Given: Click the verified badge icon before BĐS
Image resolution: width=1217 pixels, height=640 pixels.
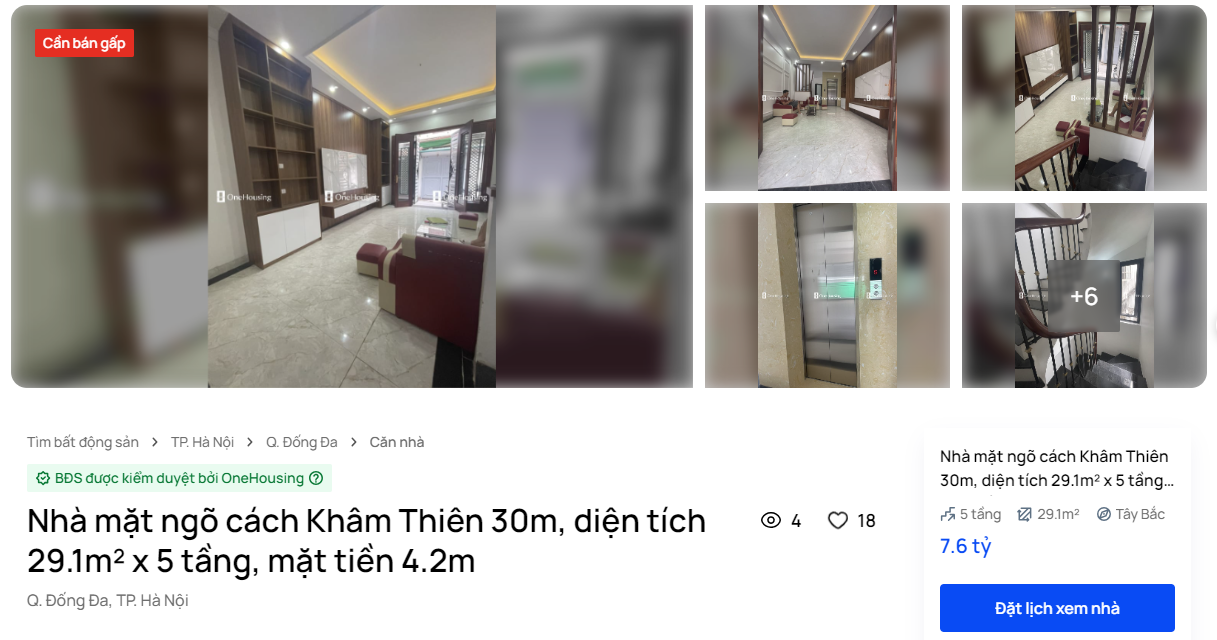Looking at the screenshot, I should [x=43, y=478].
